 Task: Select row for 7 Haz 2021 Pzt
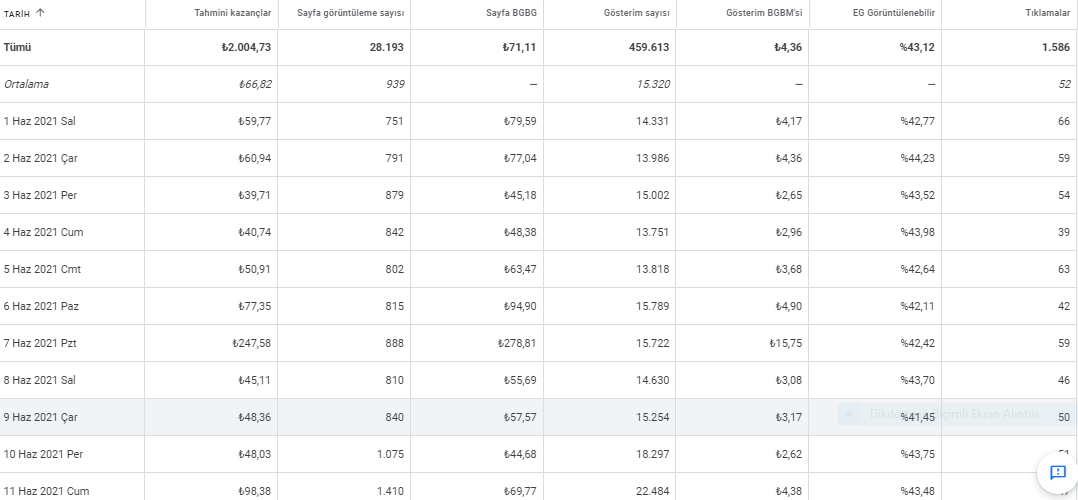pos(539,343)
